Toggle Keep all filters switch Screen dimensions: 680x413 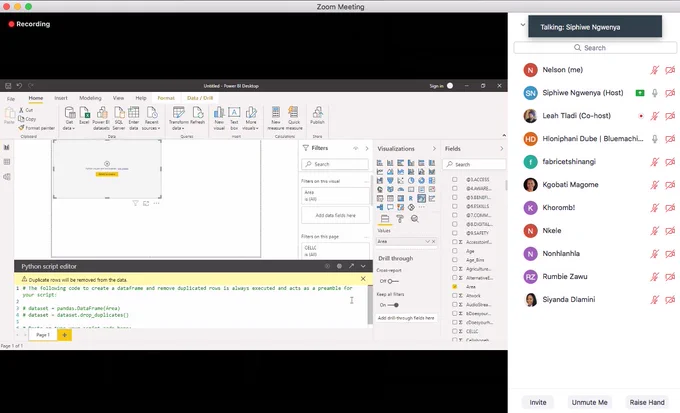(x=393, y=305)
